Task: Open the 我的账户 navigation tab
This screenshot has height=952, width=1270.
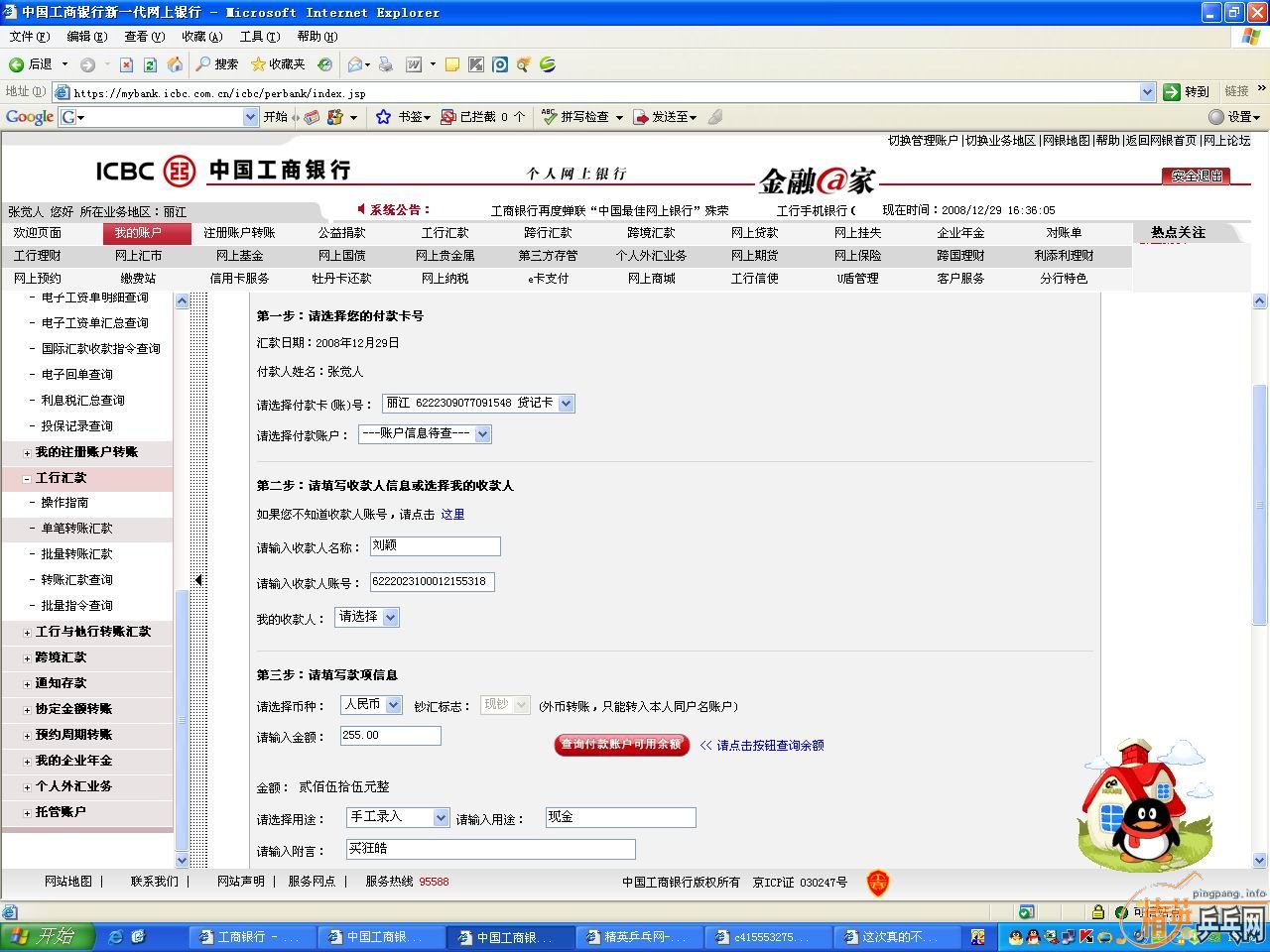Action: [137, 233]
